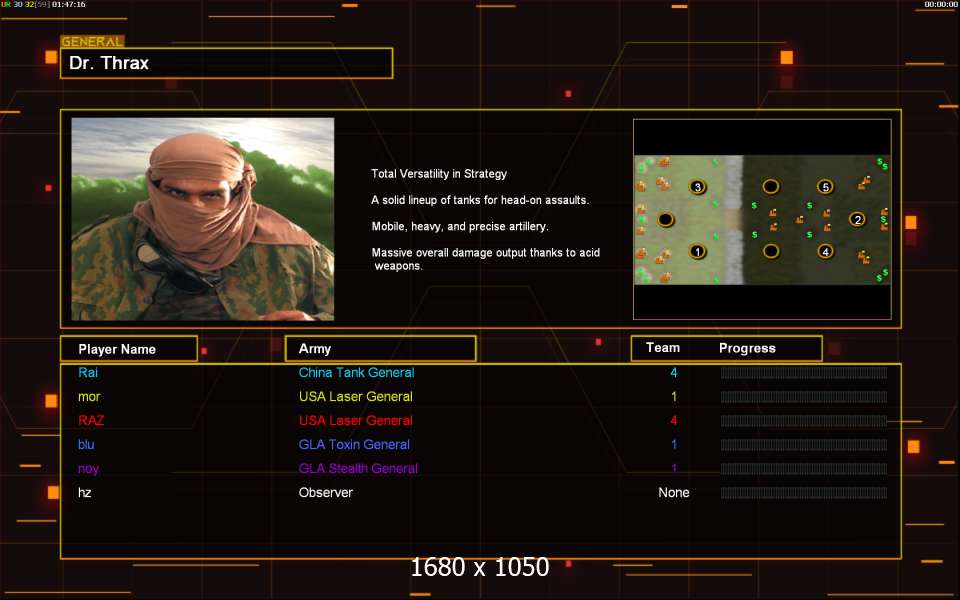
Task: Click GLA Toxin General army entry
Action: pos(354,444)
